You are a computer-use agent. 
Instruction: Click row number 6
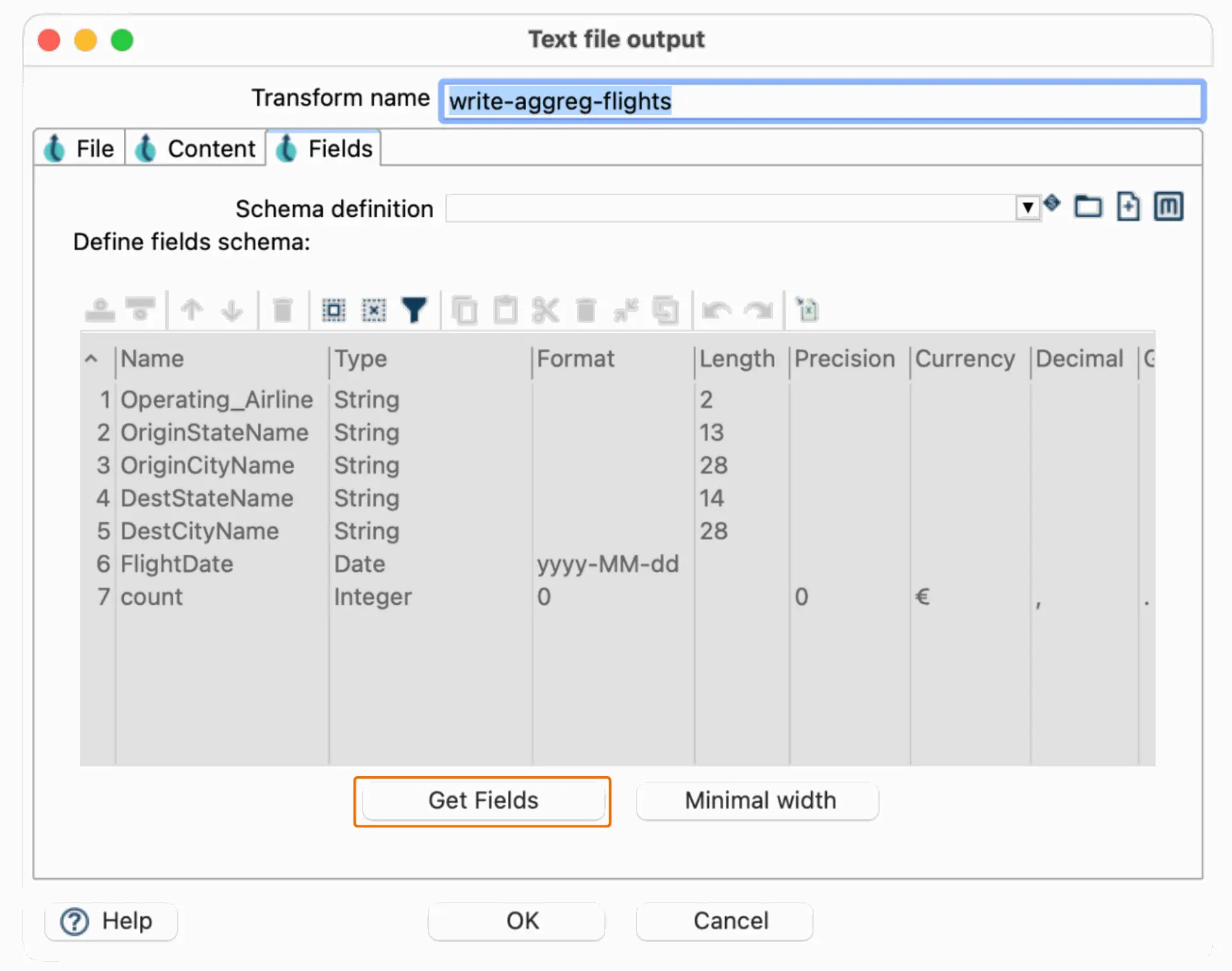[103, 564]
